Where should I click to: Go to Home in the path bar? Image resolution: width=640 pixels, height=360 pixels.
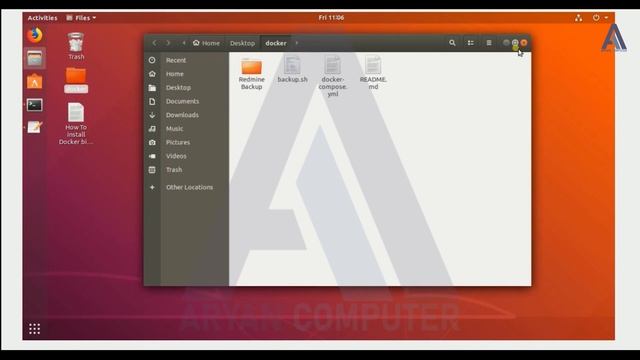click(x=206, y=43)
